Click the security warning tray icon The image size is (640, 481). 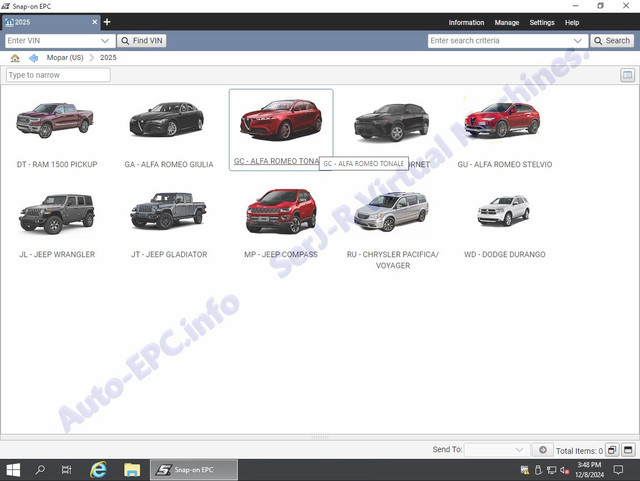525,470
